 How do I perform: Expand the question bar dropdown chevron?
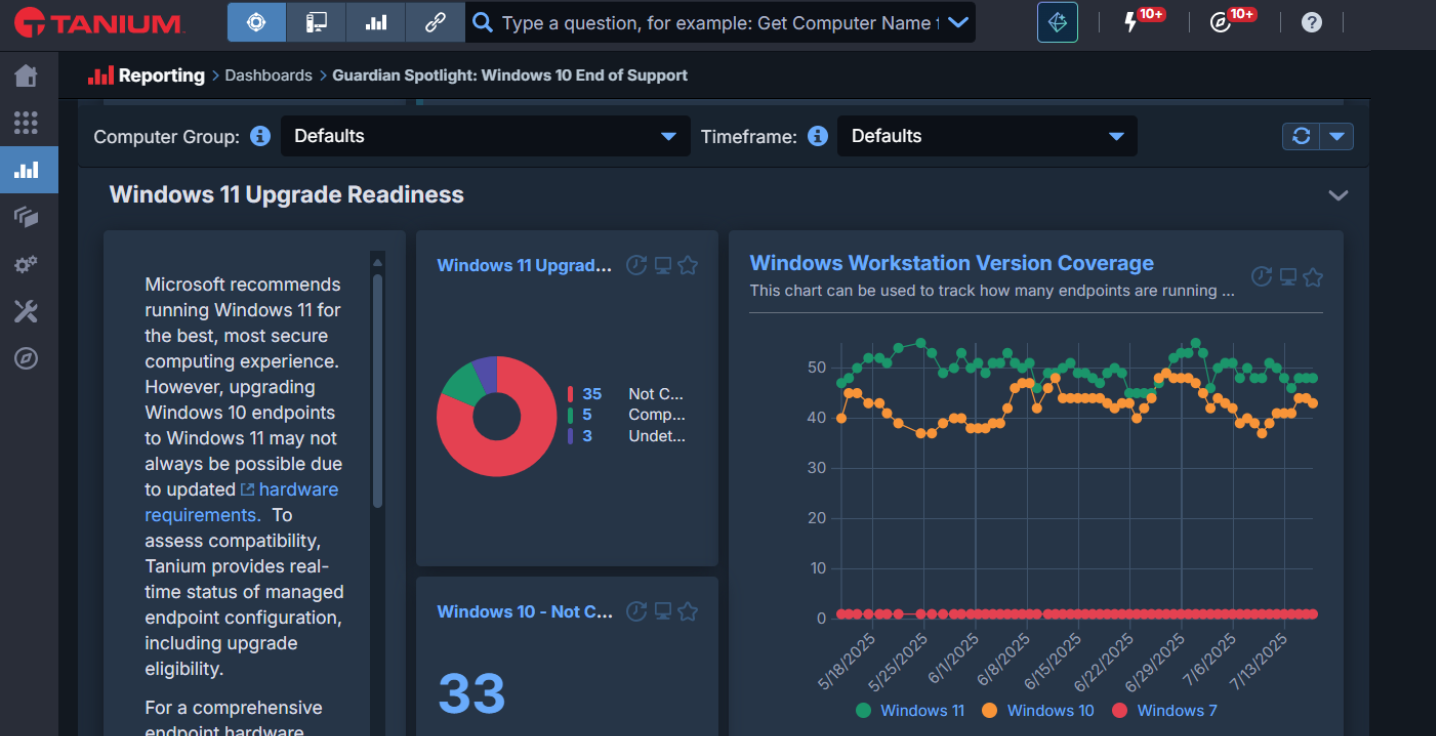(x=958, y=22)
